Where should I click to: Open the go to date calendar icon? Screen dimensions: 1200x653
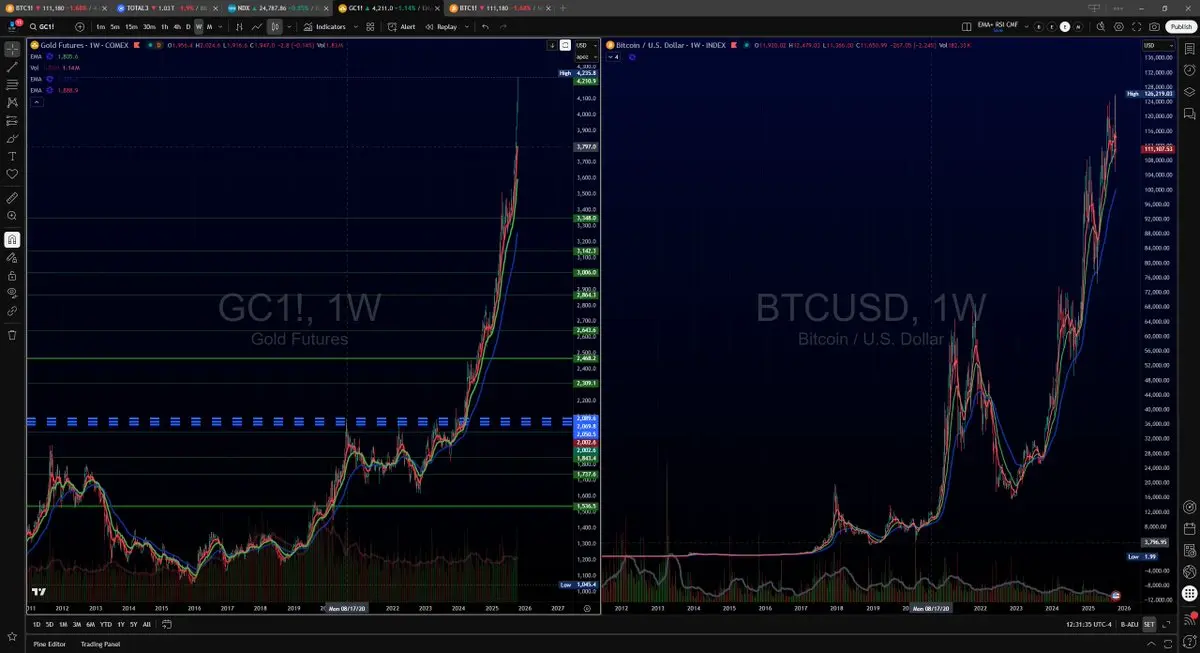tap(166, 624)
